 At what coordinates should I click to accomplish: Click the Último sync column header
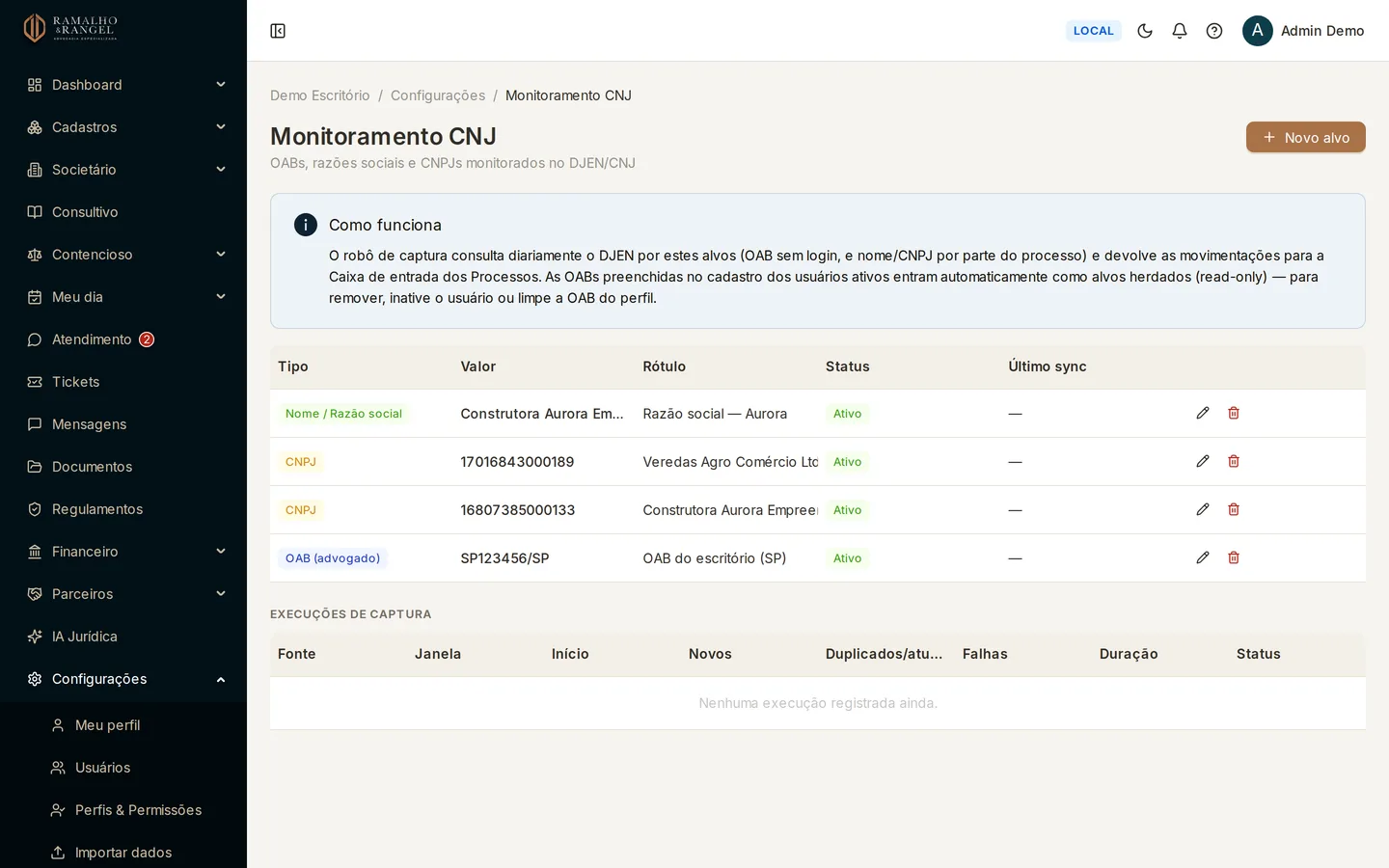(x=1048, y=366)
